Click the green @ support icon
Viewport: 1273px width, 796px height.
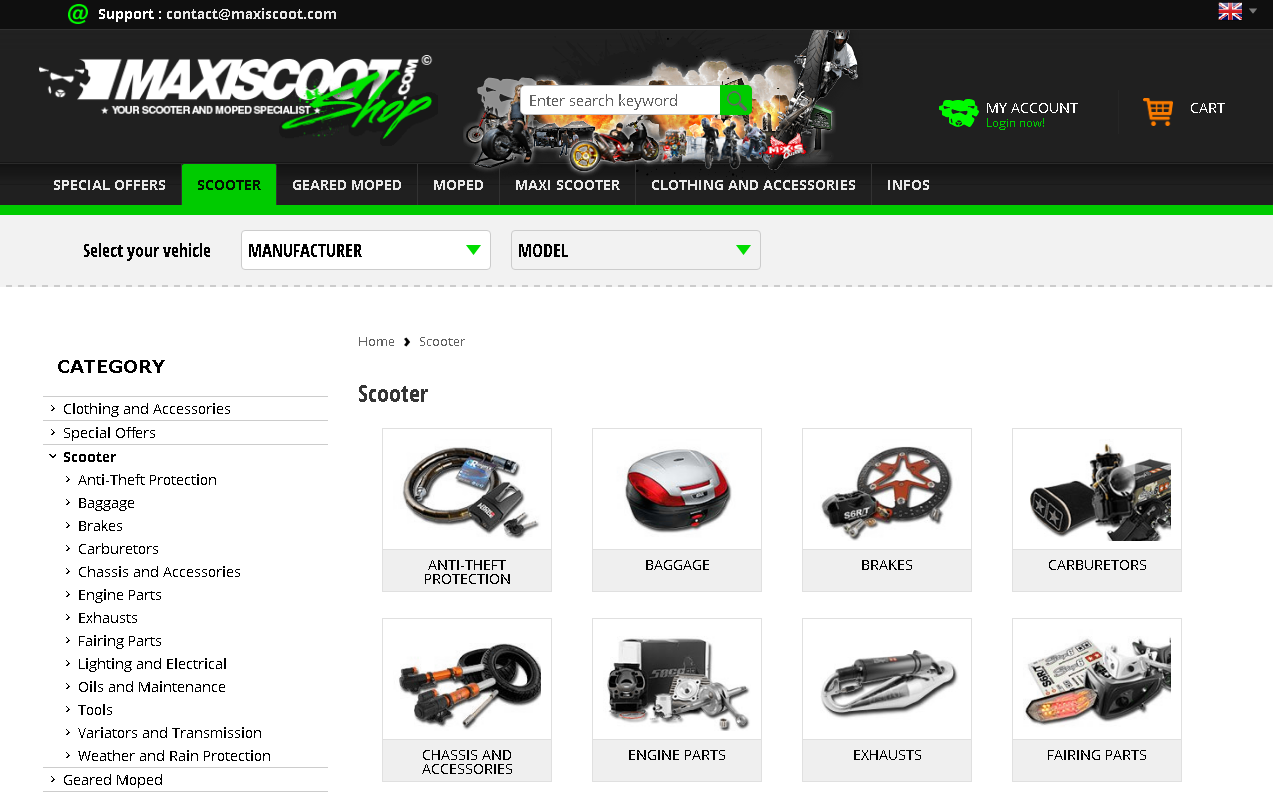[78, 13]
